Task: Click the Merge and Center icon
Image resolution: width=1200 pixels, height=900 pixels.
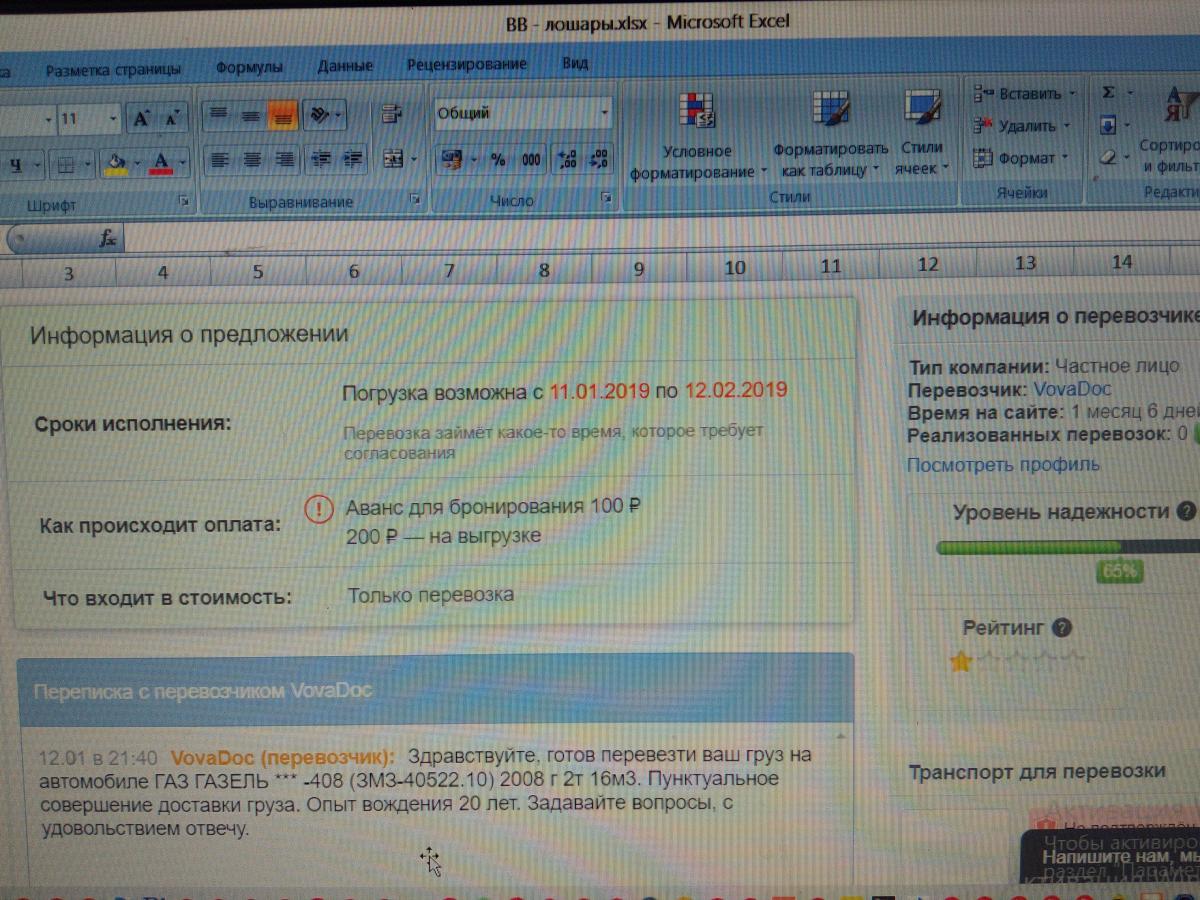Action: pyautogui.click(x=392, y=159)
